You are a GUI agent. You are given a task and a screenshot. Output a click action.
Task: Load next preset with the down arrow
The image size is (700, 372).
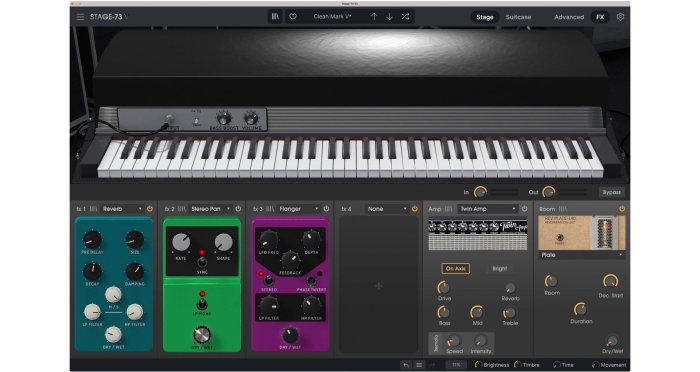(389, 17)
